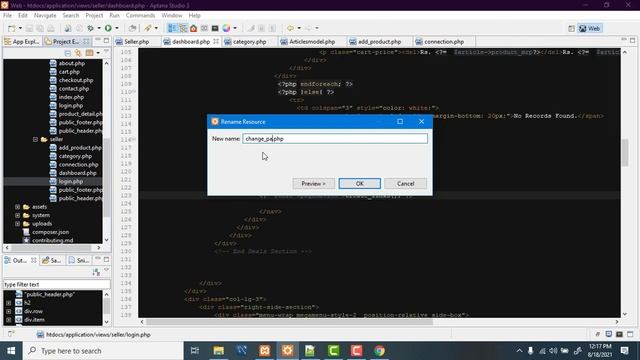Expand the assets folder
640x360 pixels.
click(17, 207)
